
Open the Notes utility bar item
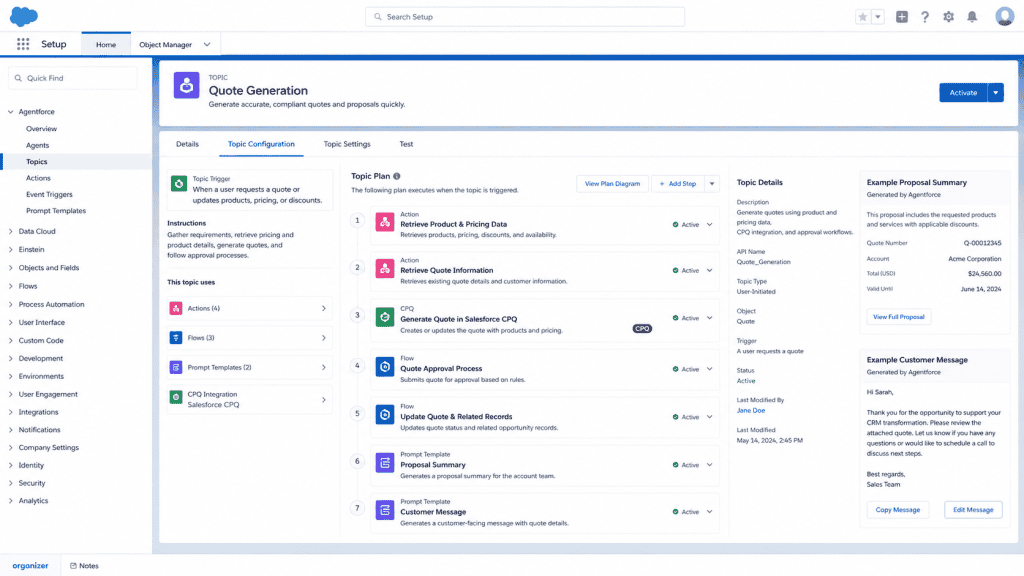pyautogui.click(x=84, y=566)
